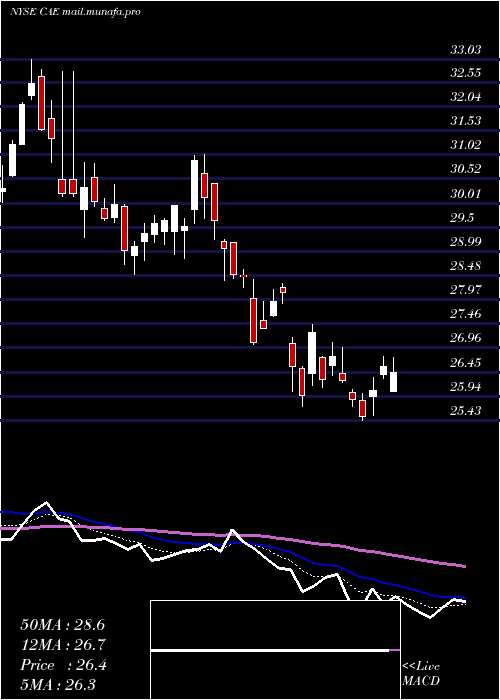Viewport: 500px width, 700px height.
Task: Select the 27.46 price axis label
Action: 465,314
